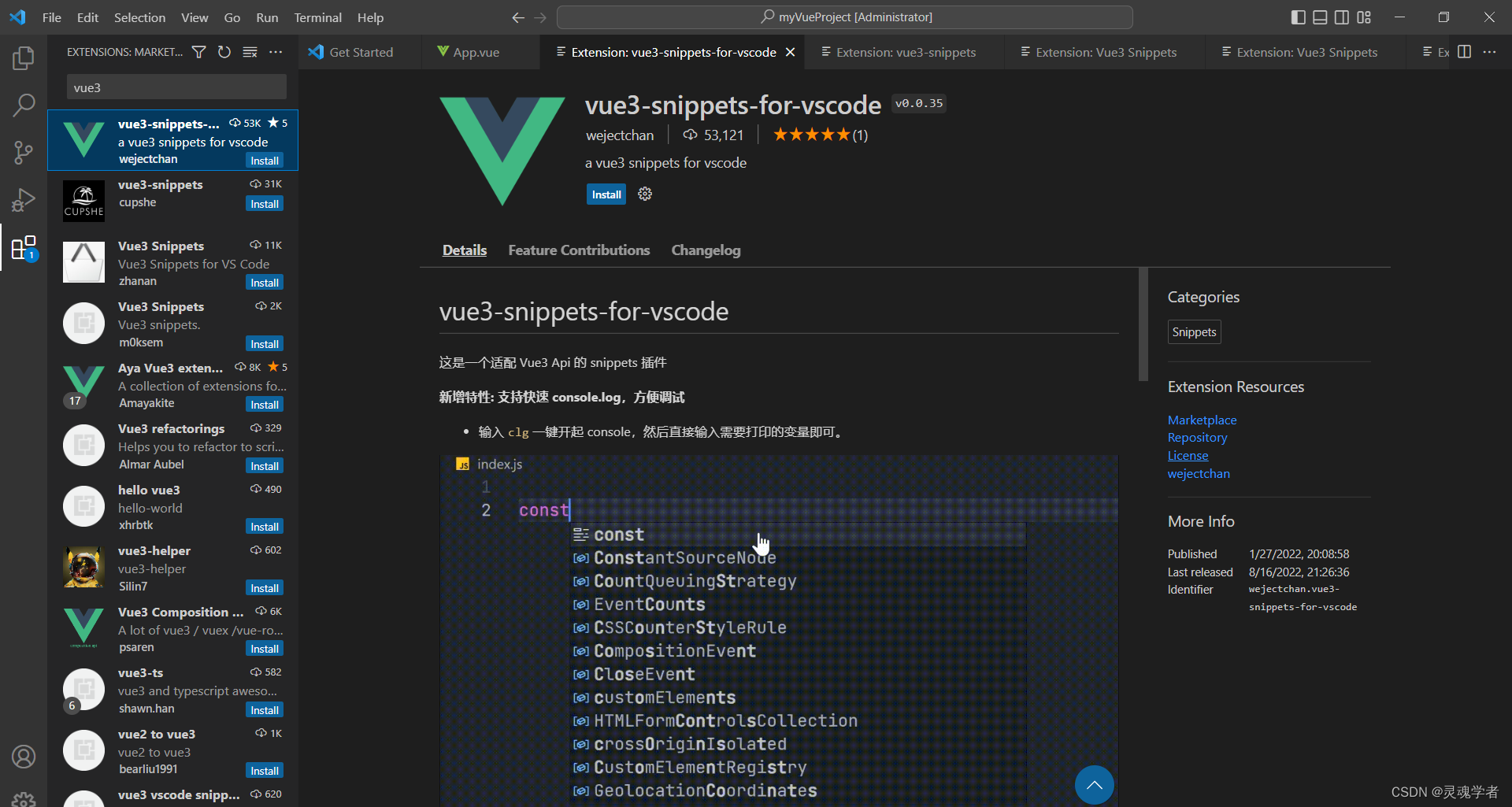Open the View menu
This screenshot has height=807, width=1512.
click(195, 17)
